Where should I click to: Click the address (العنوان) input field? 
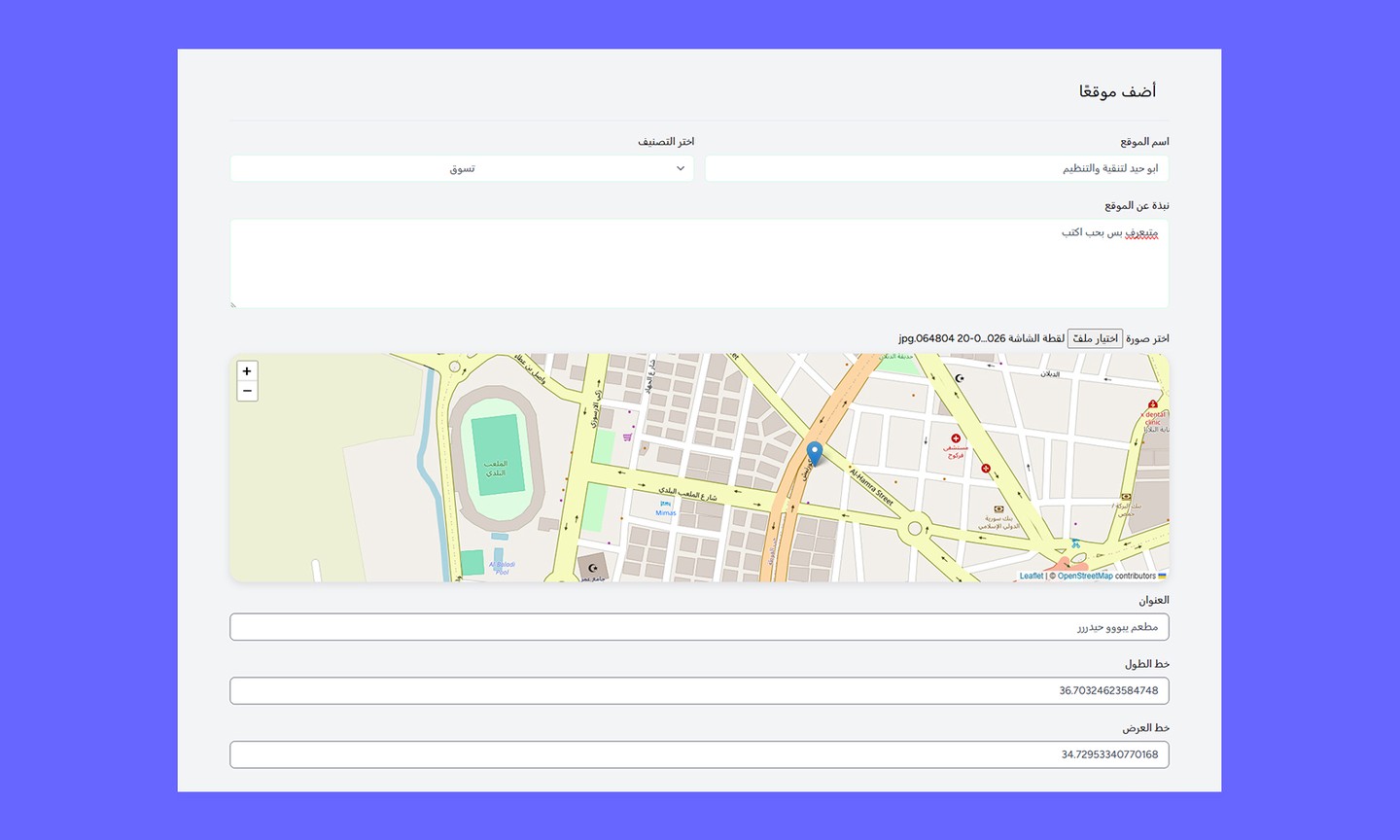click(x=699, y=627)
